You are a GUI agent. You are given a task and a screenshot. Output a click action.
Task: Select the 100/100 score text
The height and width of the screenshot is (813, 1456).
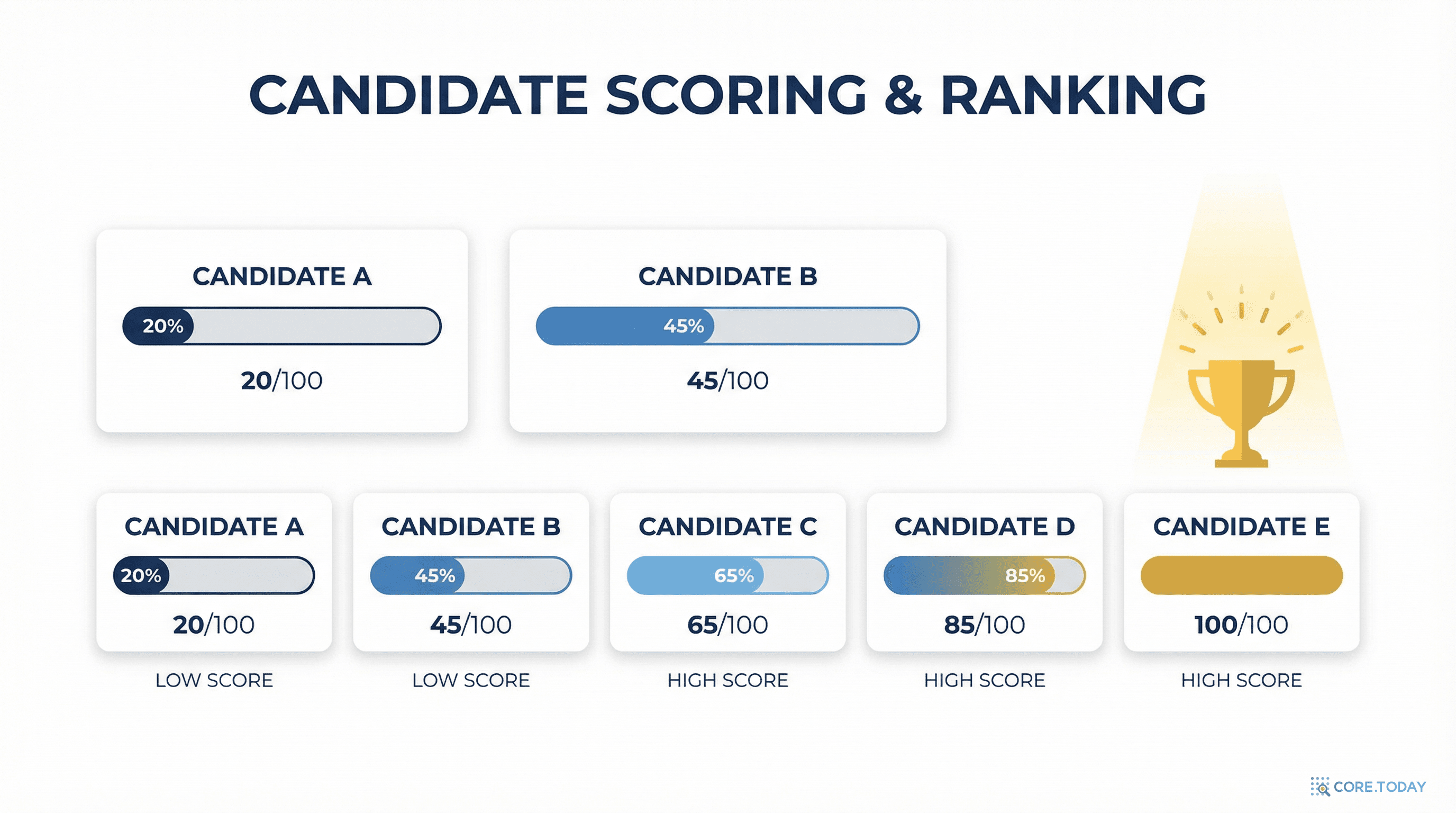1241,625
